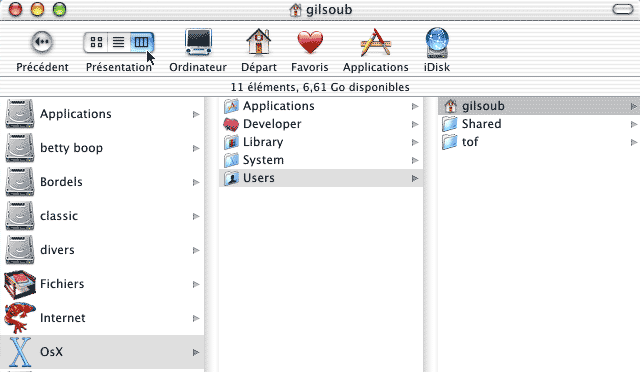Image resolution: width=640 pixels, height=372 pixels.
Task: Select the betty boop disk icon
Action: point(20,148)
